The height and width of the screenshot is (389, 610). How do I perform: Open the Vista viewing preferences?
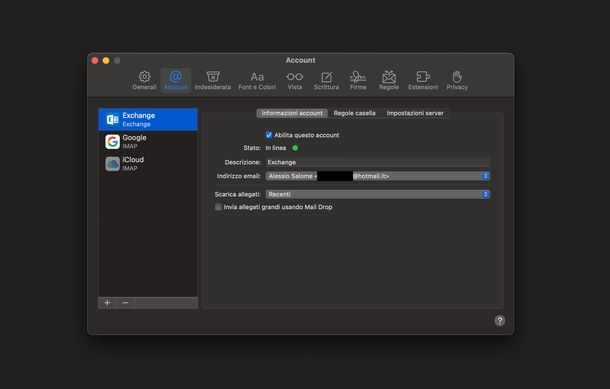(294, 81)
